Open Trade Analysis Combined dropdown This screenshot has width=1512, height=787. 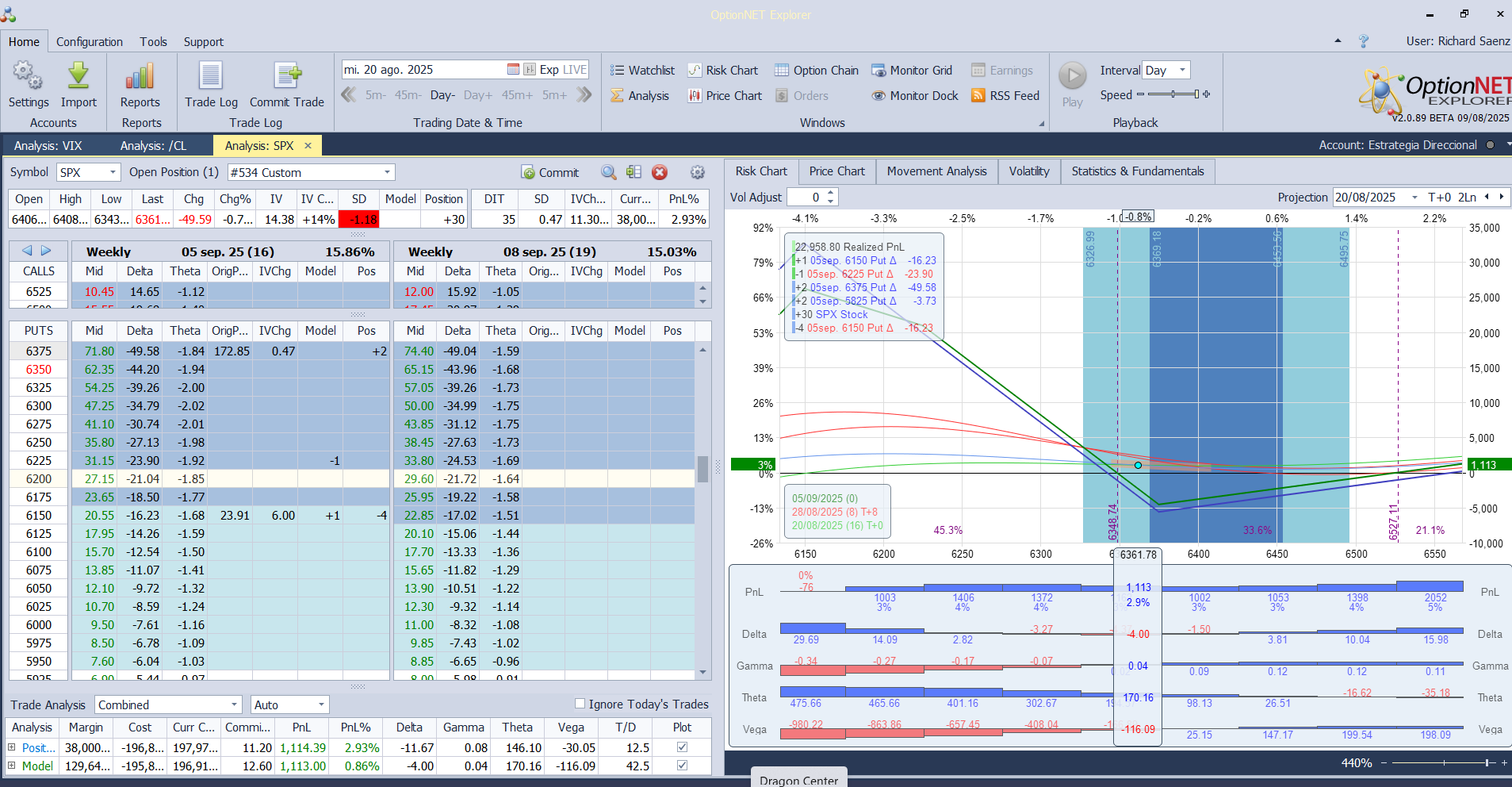[234, 705]
